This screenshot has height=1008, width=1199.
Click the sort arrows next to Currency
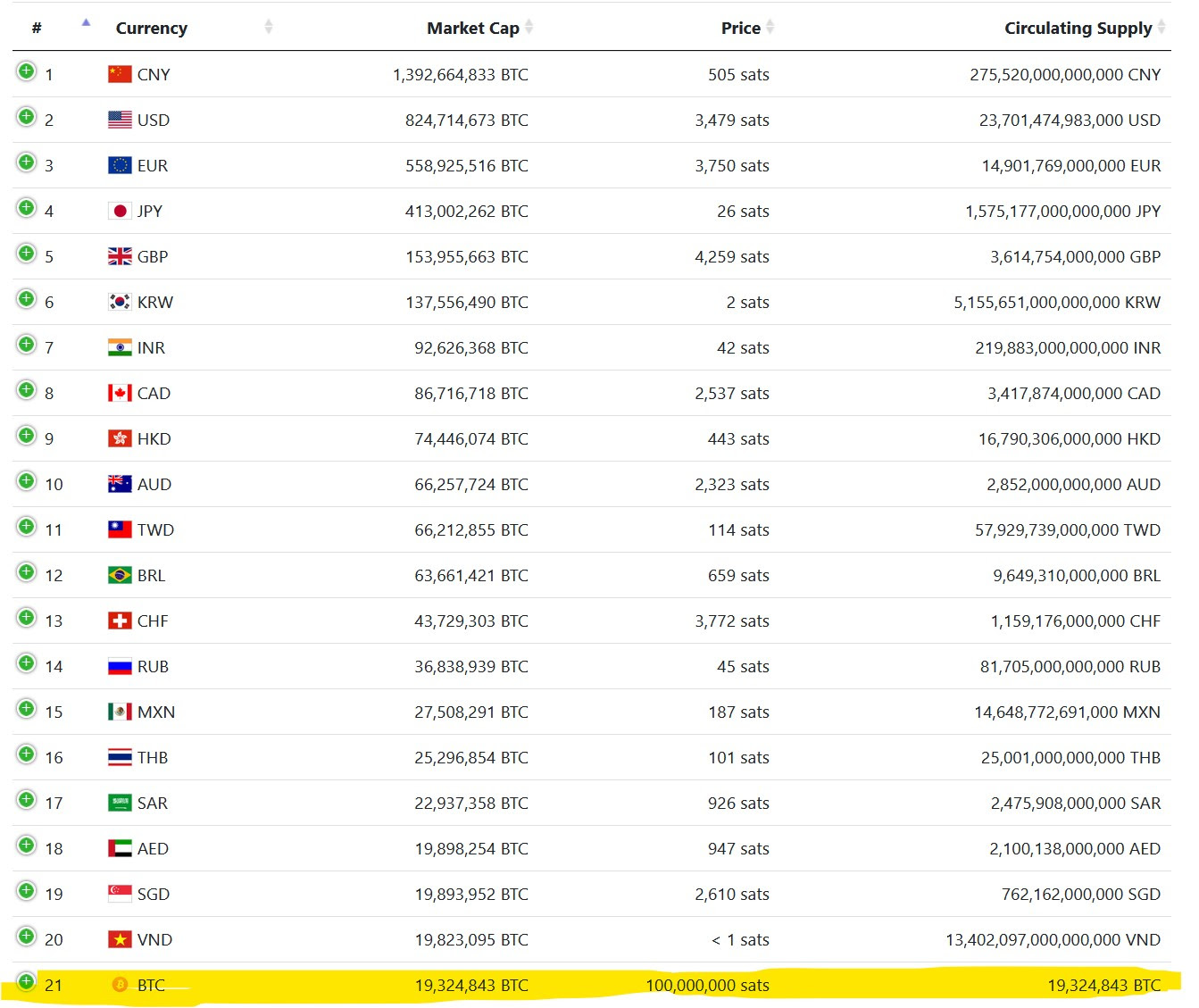point(269,28)
